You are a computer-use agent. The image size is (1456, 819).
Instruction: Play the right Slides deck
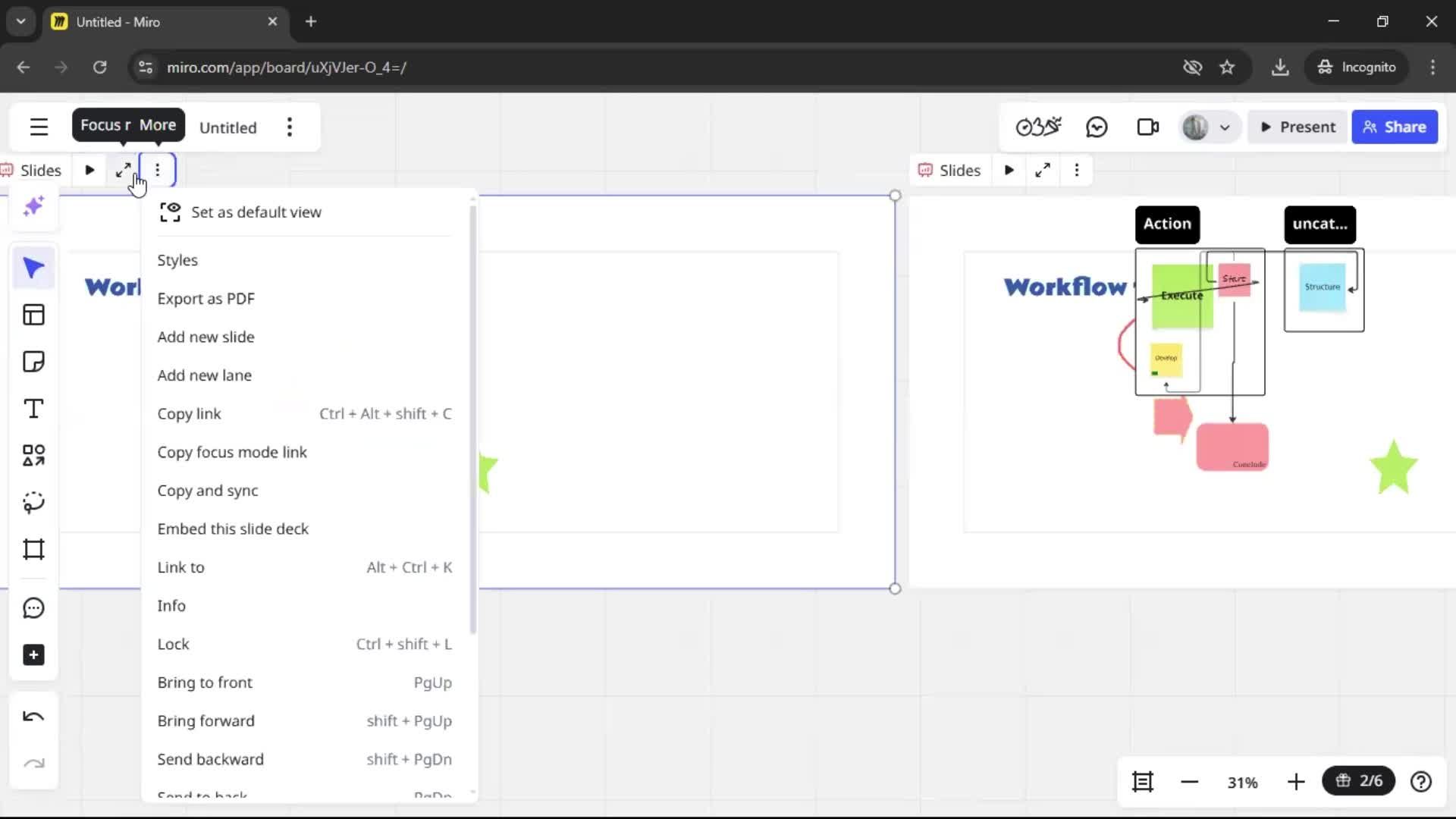click(1009, 170)
